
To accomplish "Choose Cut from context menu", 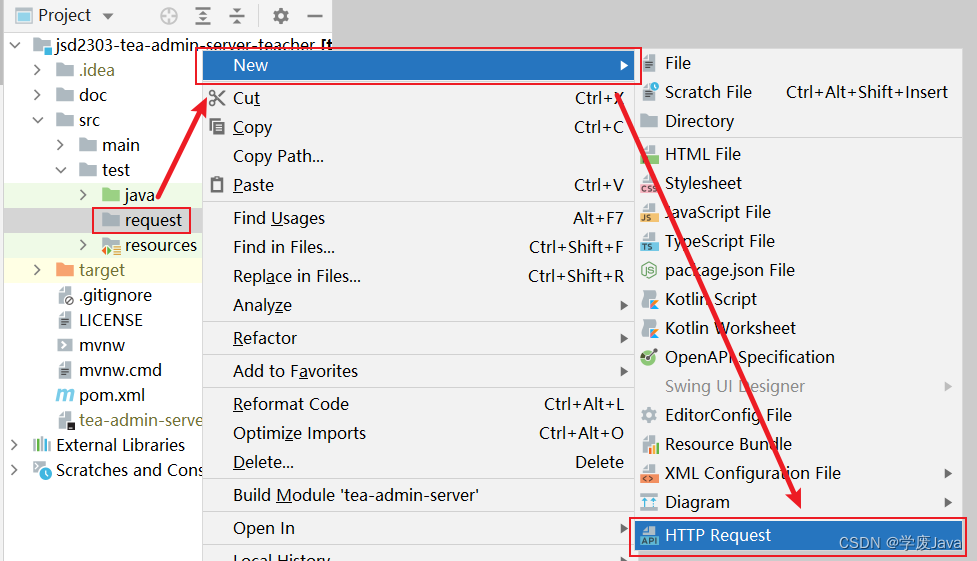I will coord(418,98).
